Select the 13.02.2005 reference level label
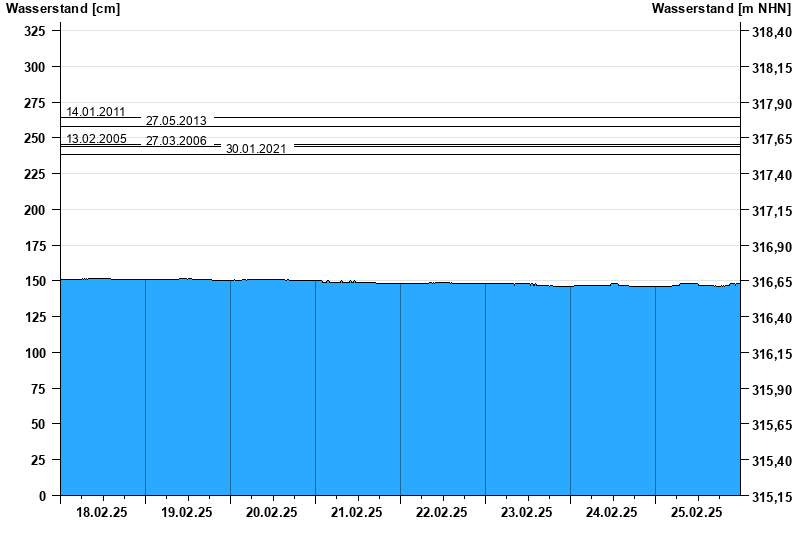The height and width of the screenshot is (550, 800). pos(96,139)
